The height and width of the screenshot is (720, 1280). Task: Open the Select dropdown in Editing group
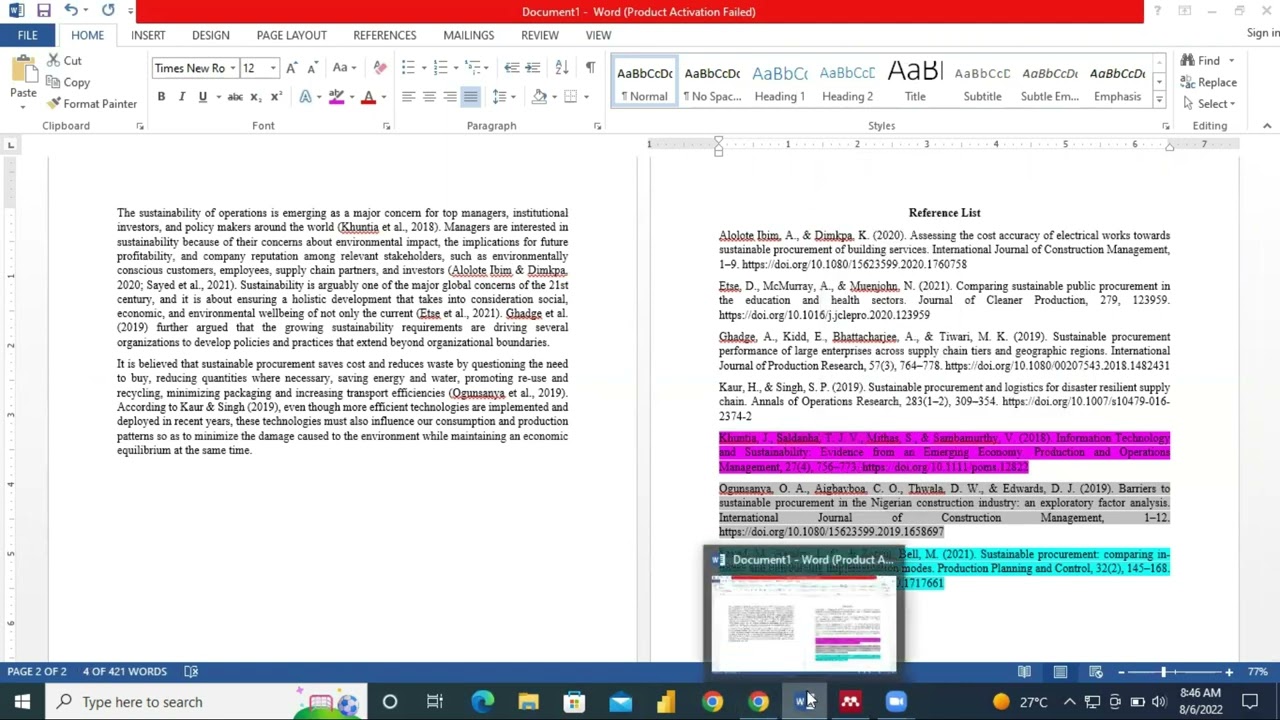(x=1208, y=104)
